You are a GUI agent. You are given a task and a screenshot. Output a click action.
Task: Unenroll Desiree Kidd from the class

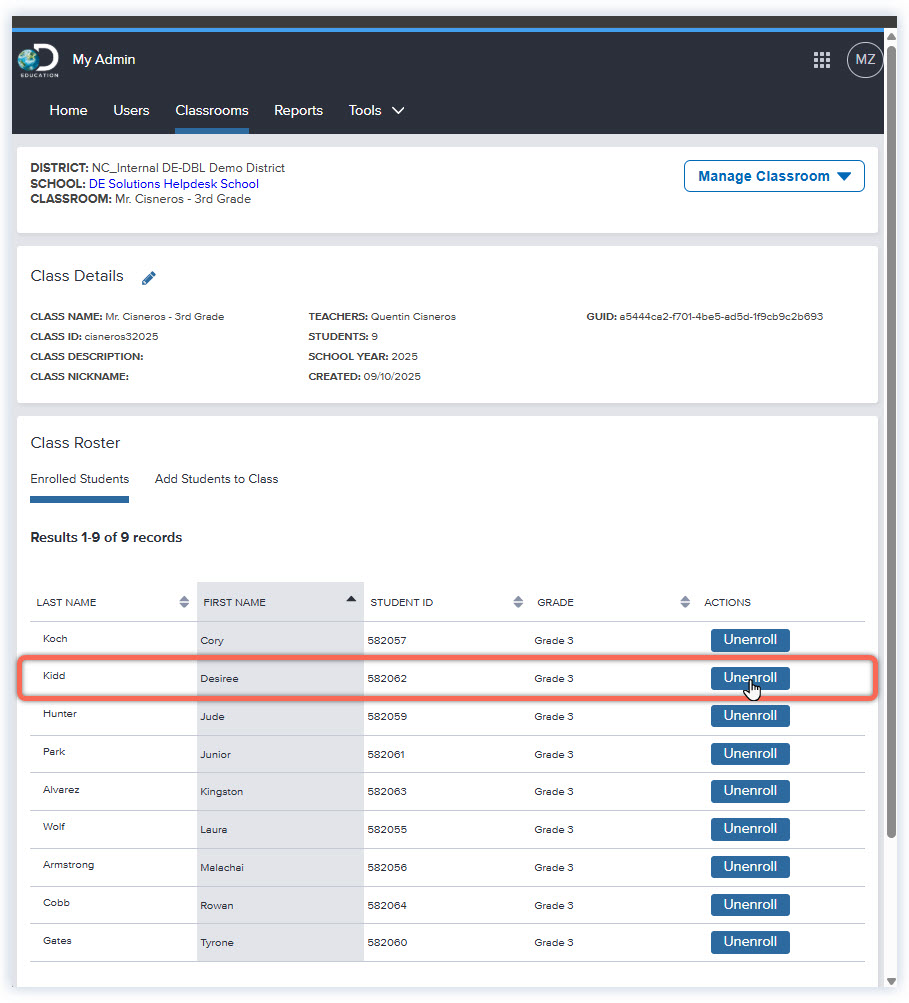tap(750, 678)
